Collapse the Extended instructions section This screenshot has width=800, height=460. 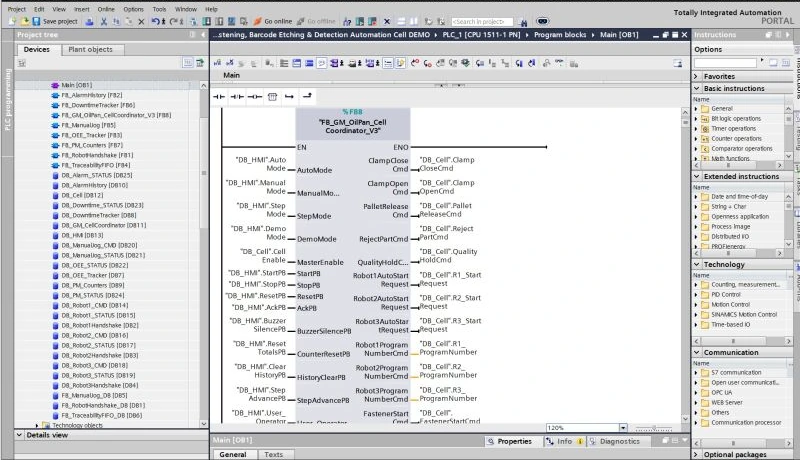(696, 176)
